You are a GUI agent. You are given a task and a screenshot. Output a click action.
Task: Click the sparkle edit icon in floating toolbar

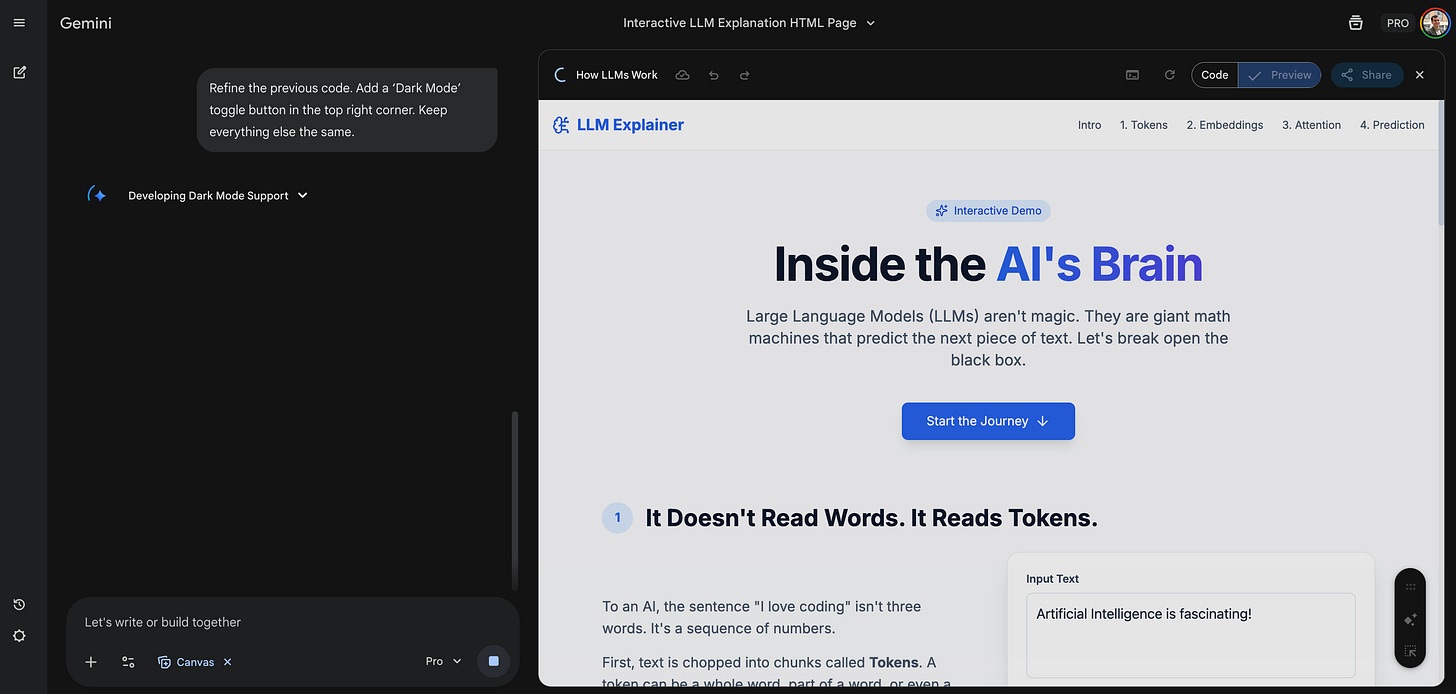(1410, 619)
